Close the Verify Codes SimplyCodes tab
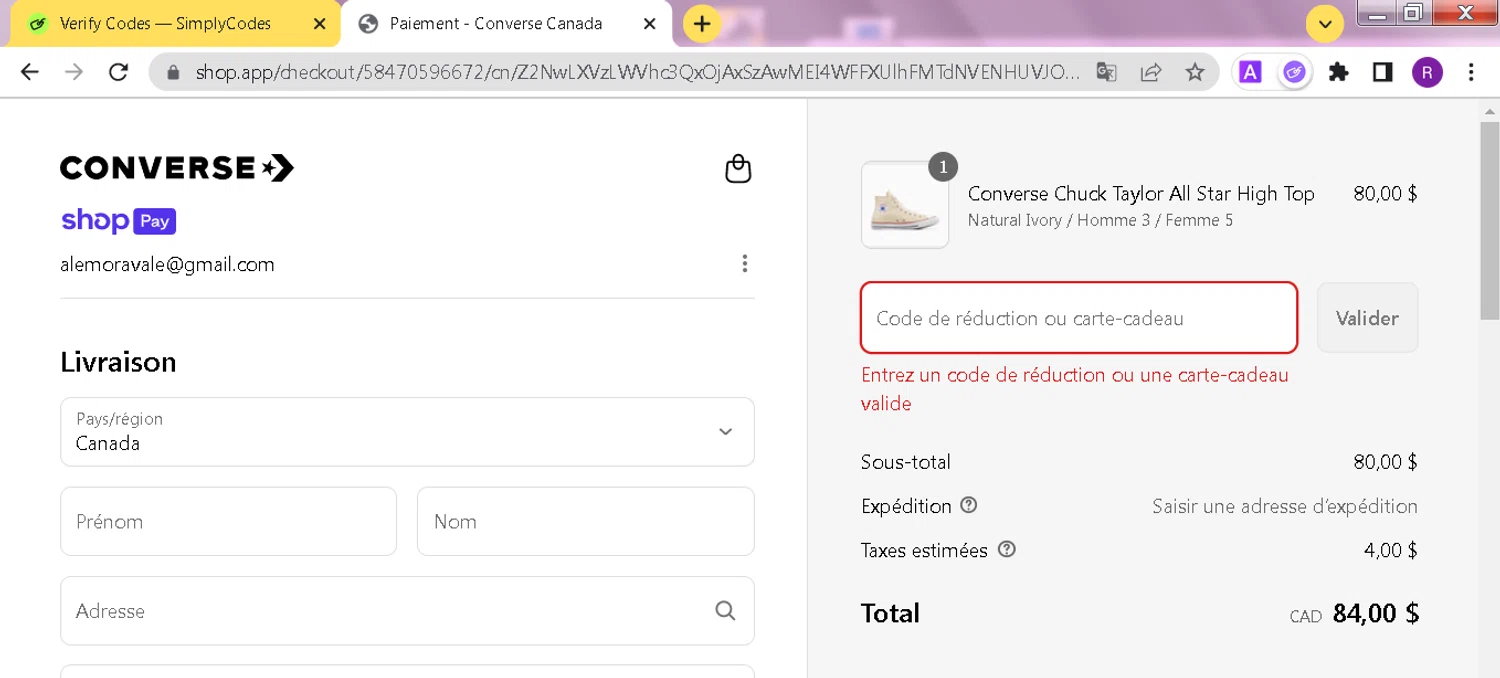The width and height of the screenshot is (1500, 678). [319, 24]
